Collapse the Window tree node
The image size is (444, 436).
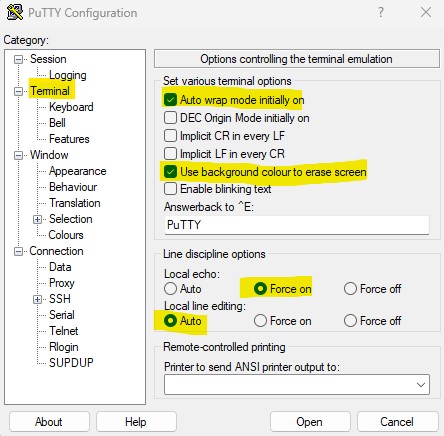coord(18,155)
